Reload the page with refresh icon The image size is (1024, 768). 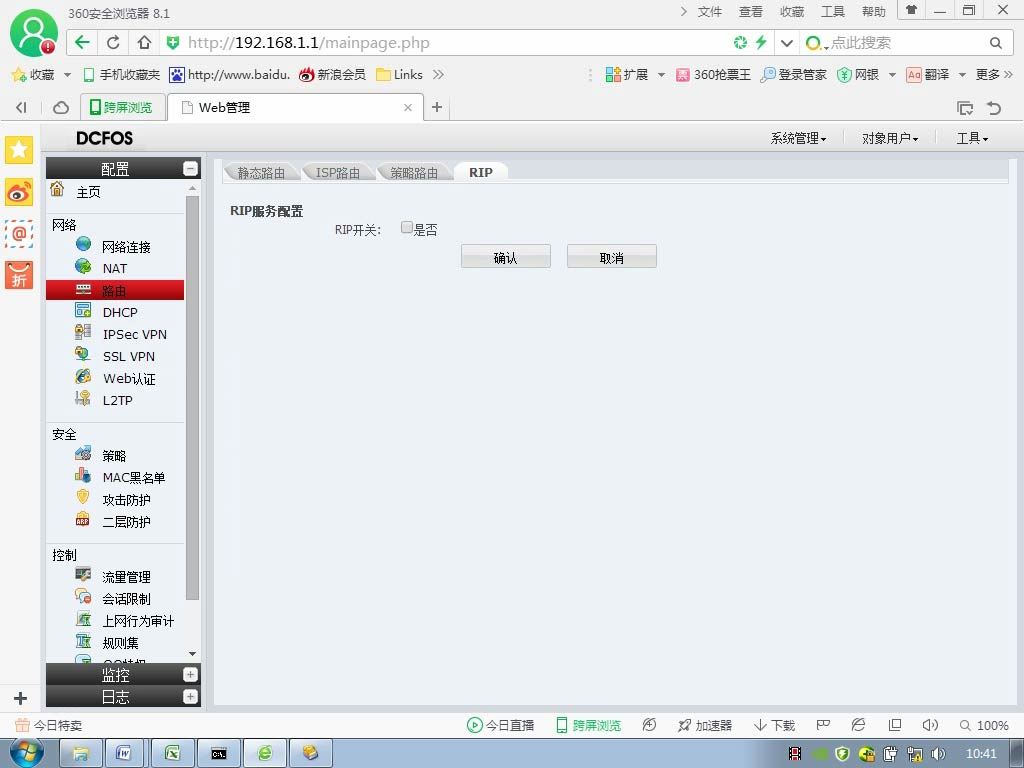(x=113, y=43)
